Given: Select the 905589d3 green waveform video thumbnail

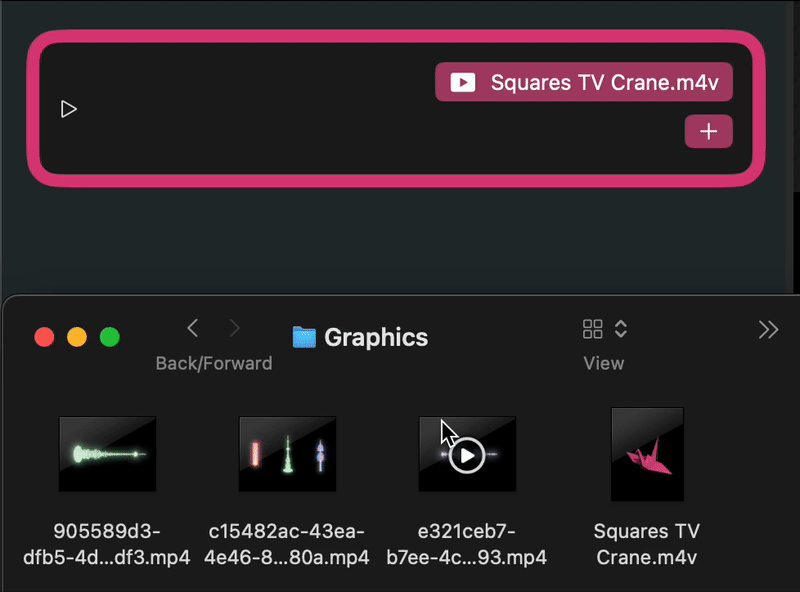Looking at the screenshot, I should click(108, 454).
